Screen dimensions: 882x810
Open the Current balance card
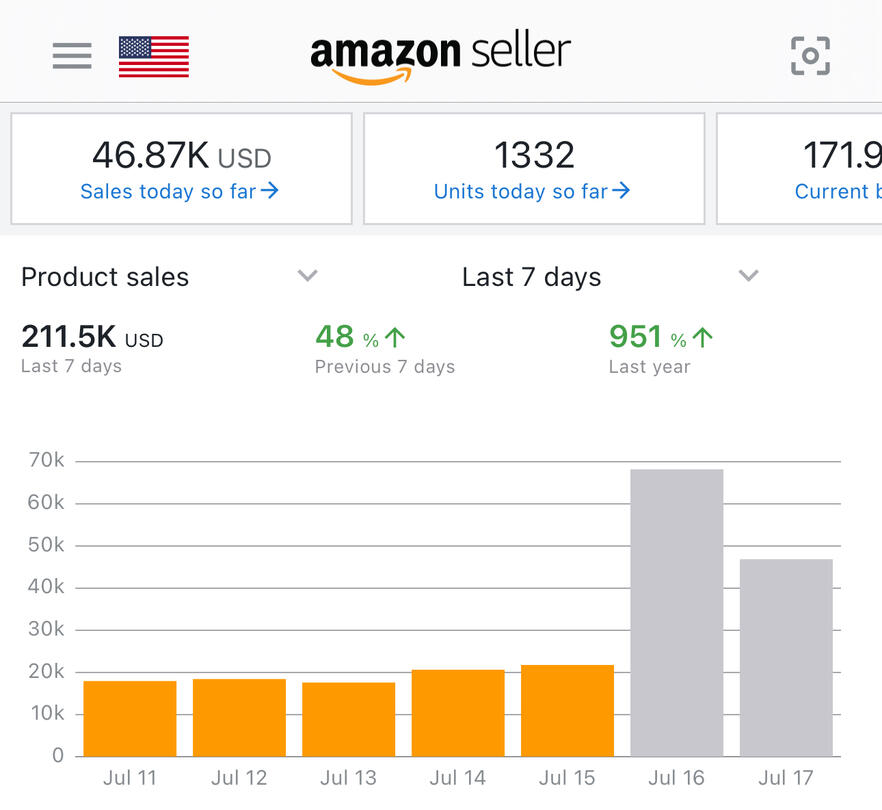[800, 169]
